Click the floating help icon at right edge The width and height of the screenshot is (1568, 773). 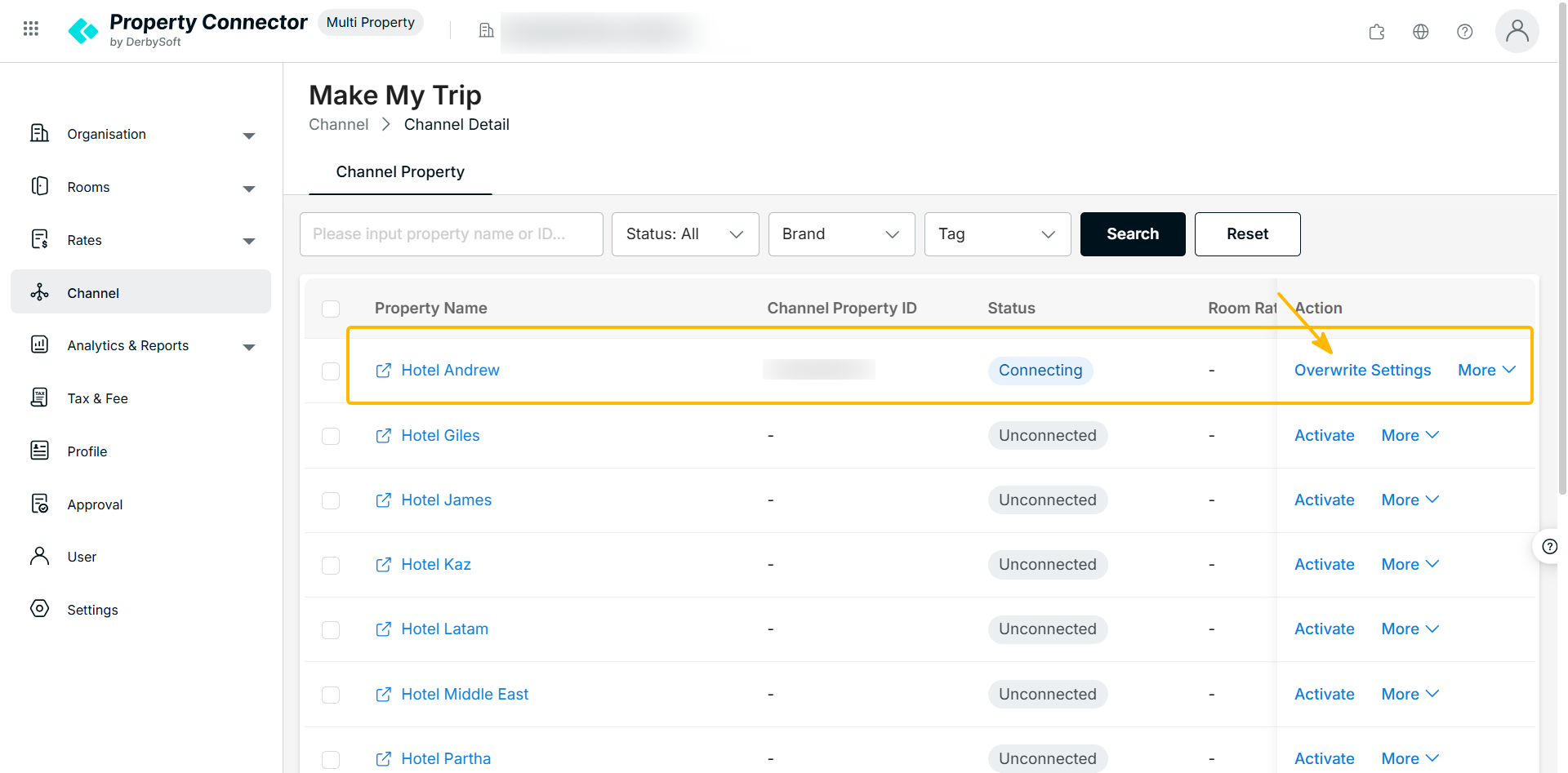point(1549,547)
